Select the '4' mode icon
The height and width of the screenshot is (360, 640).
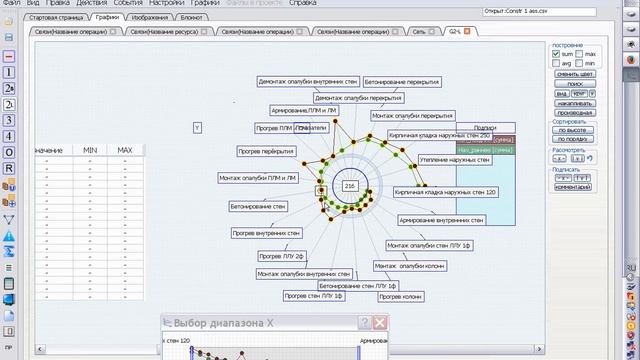pos(9,136)
